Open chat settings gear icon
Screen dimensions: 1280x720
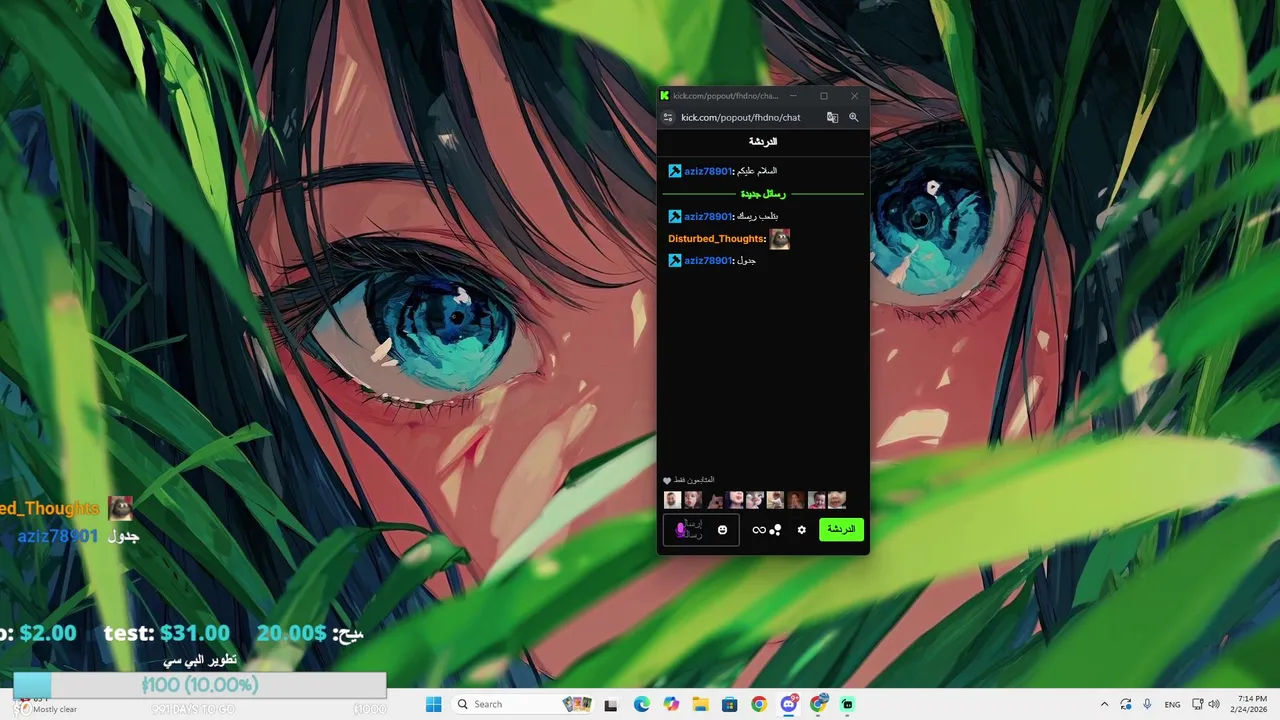click(x=801, y=530)
